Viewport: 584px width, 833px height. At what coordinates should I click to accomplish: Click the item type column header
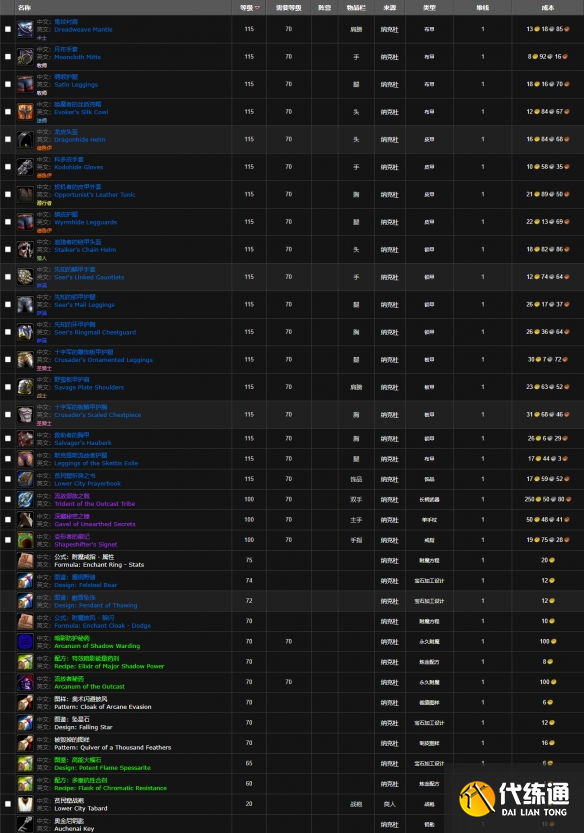(429, 7)
